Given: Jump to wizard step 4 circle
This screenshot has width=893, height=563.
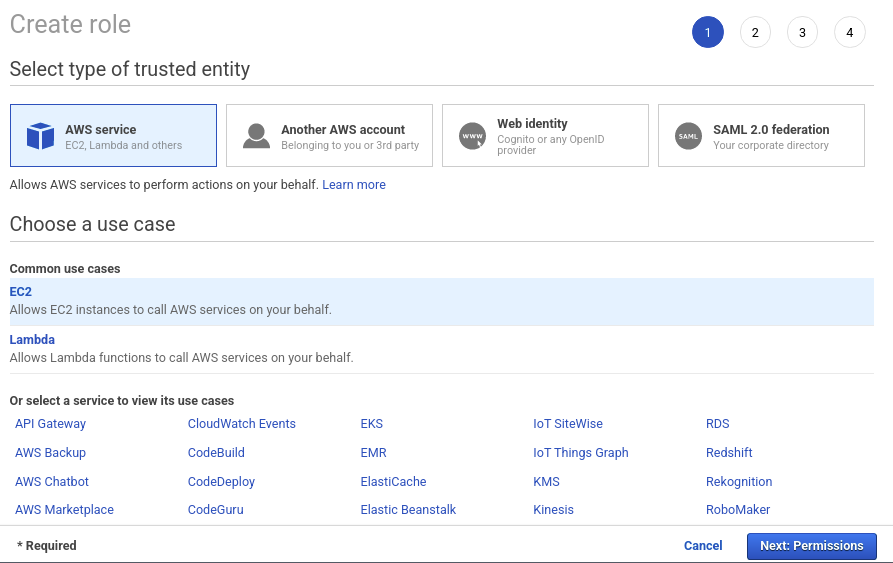Looking at the screenshot, I should (850, 32).
